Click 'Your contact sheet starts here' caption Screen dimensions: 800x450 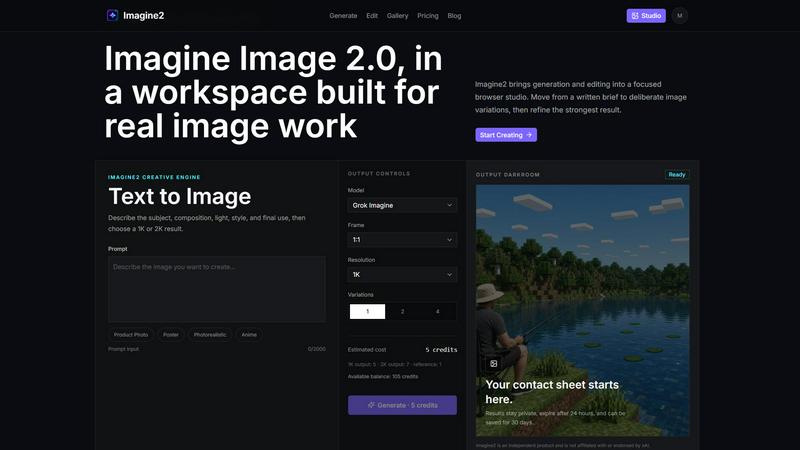tap(552, 392)
